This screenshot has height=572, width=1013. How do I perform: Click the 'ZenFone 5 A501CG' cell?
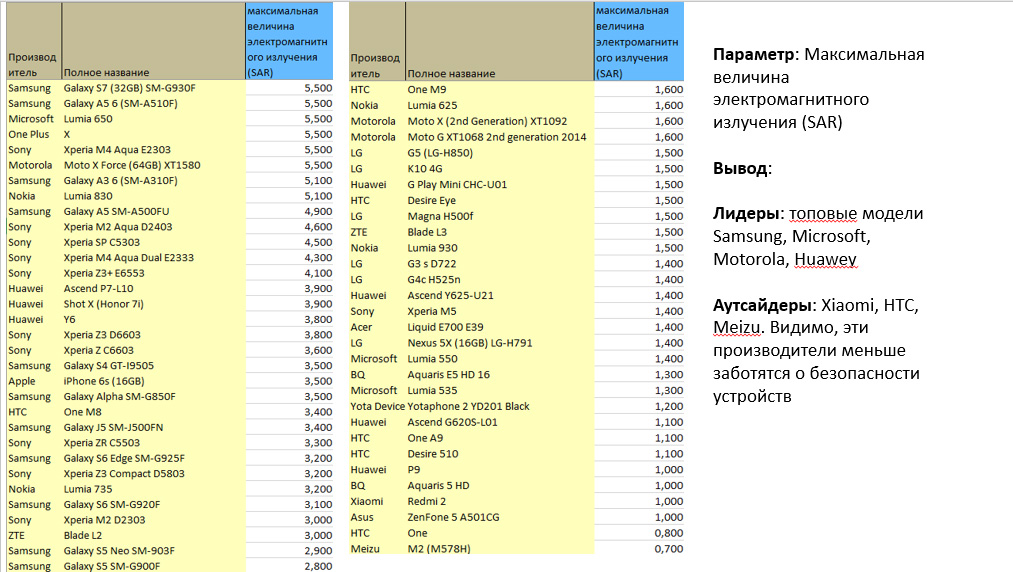[500, 517]
